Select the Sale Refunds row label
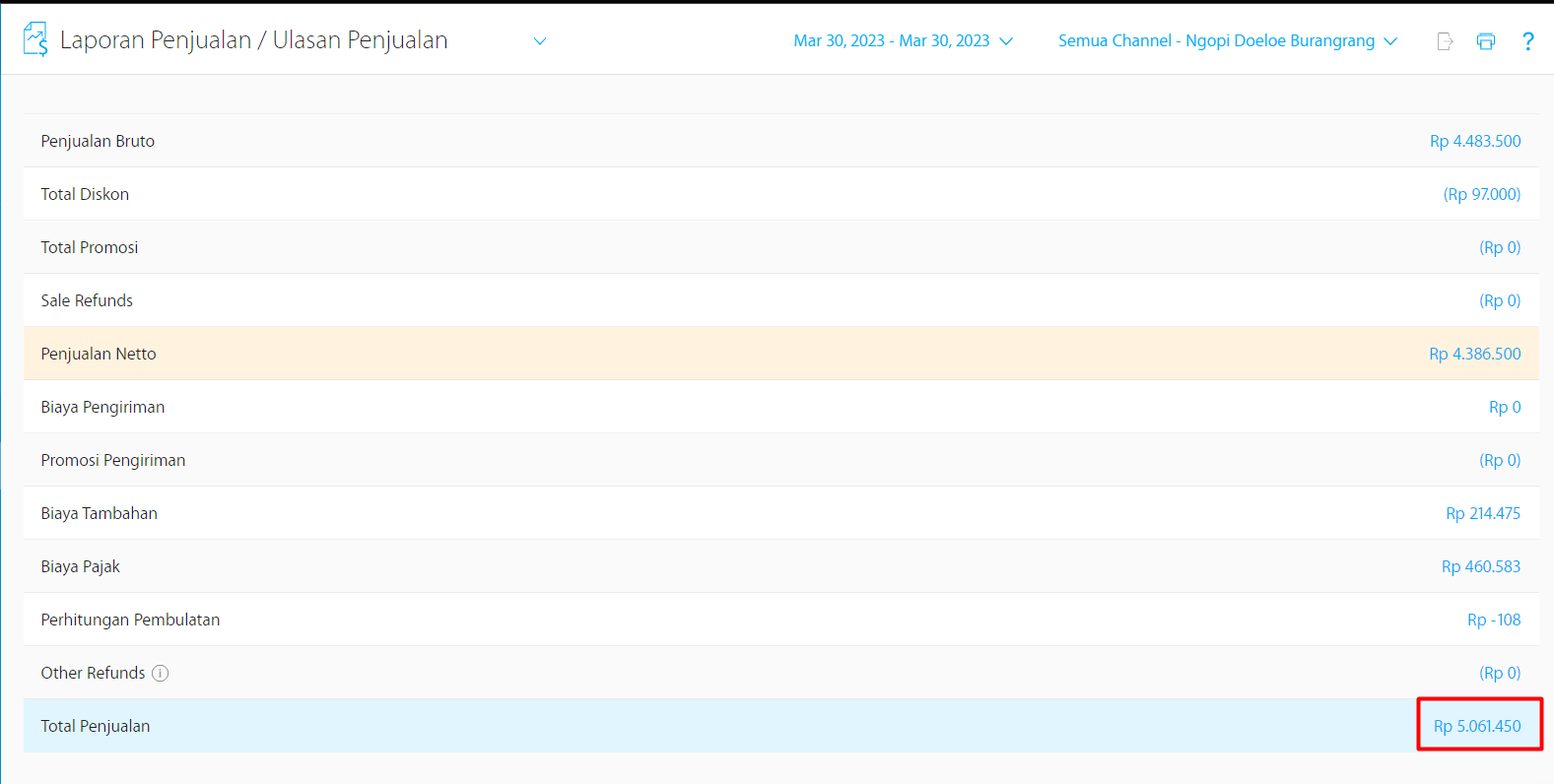The image size is (1554, 784). 87,300
